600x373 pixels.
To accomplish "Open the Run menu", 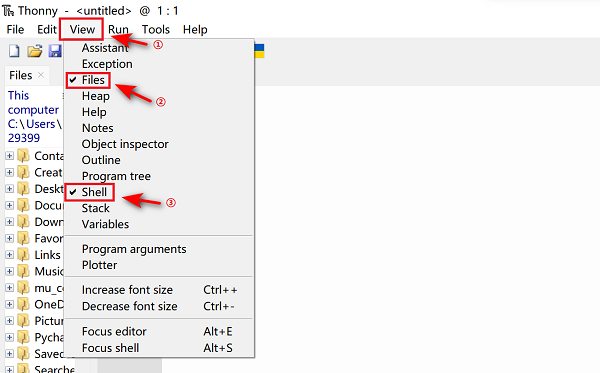I will [118, 29].
